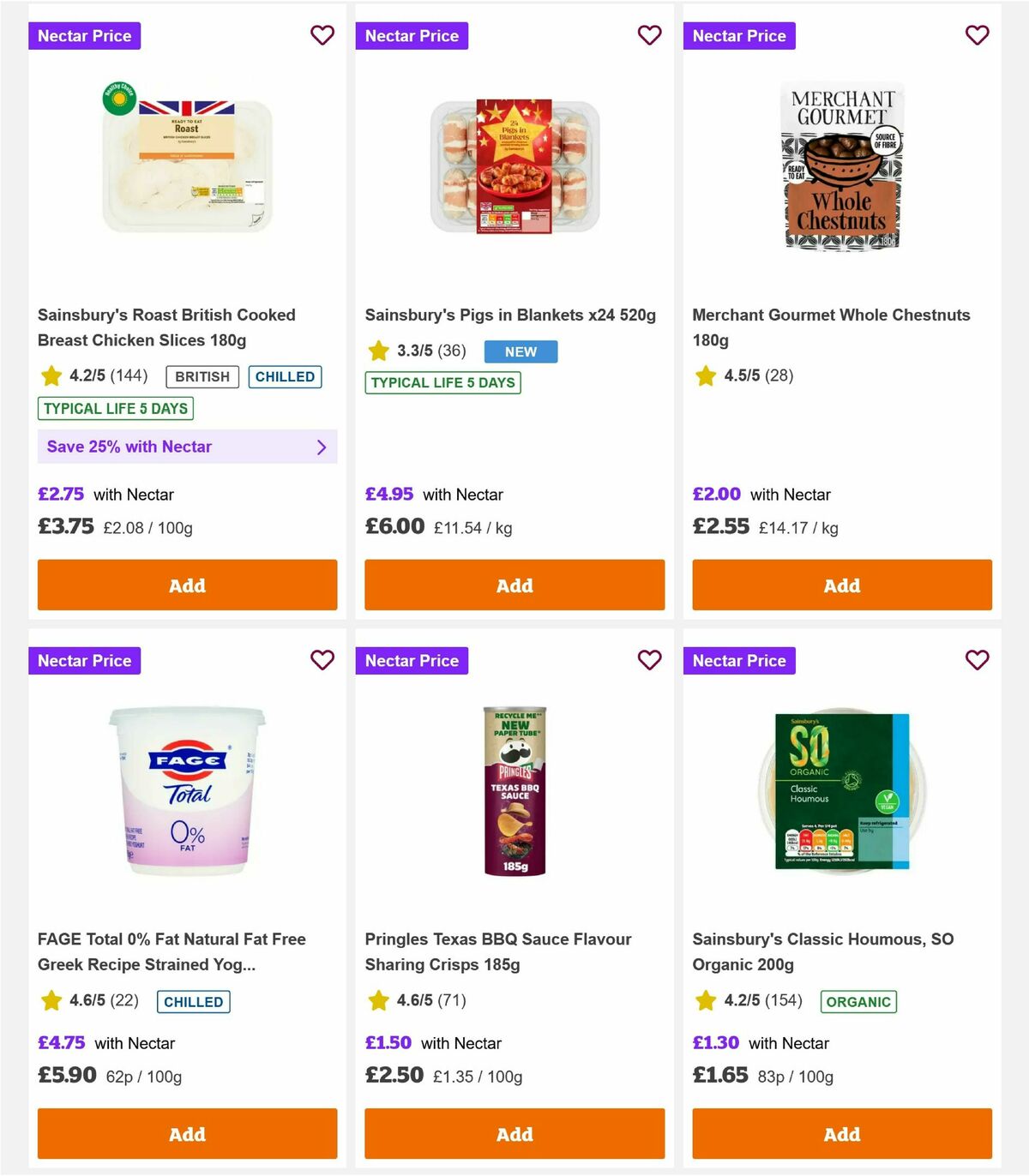Image resolution: width=1029 pixels, height=1176 pixels.
Task: Click the TYPICAL LIFE 5 DAYS label
Action: pos(115,409)
